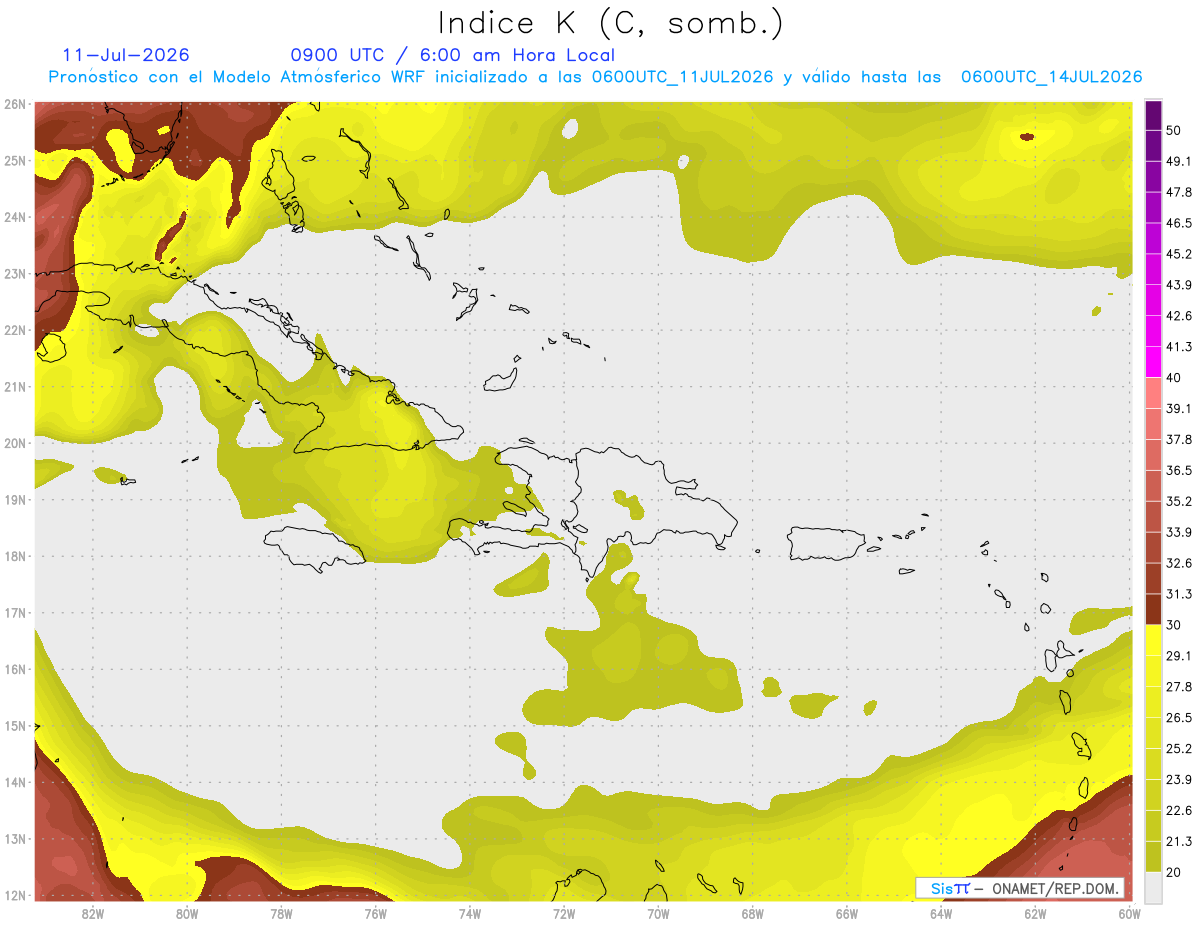
Task: Click the latitude label '21N'
Action: [14, 387]
